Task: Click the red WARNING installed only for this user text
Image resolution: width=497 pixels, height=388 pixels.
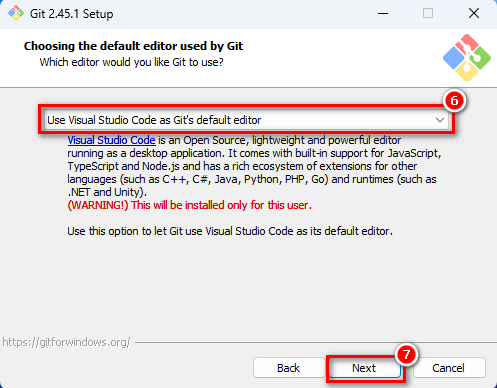Action: tap(189, 205)
